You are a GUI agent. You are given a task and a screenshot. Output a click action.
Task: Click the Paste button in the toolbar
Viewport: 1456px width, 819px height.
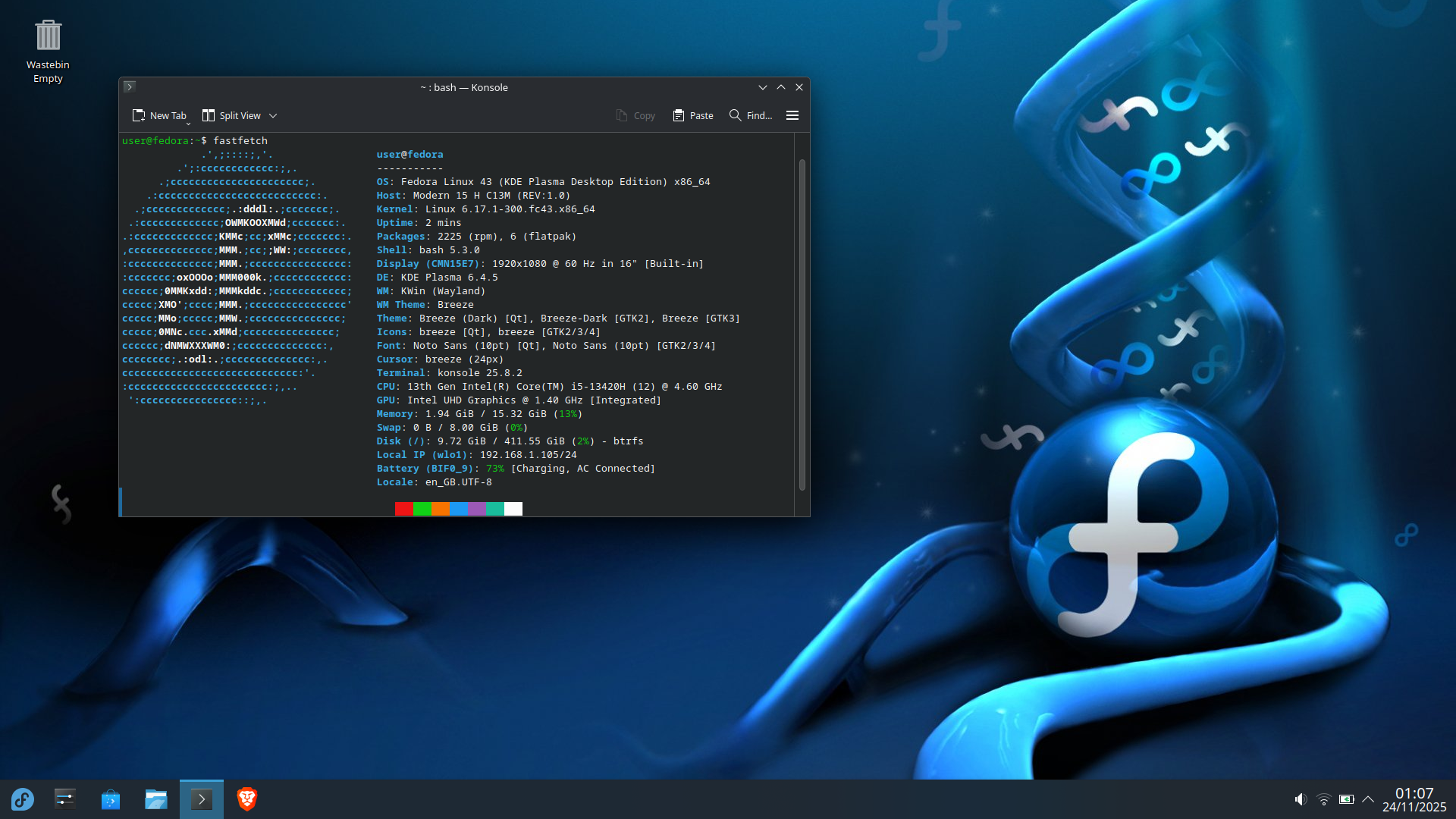click(x=693, y=115)
